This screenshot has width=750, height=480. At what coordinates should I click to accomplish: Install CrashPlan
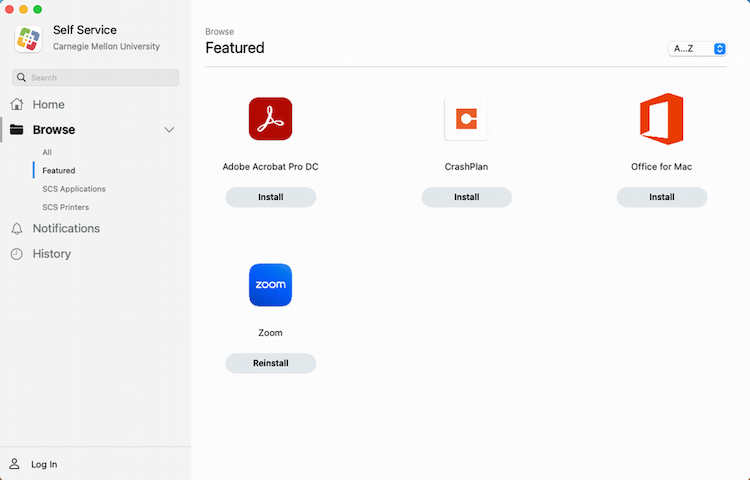click(x=466, y=197)
